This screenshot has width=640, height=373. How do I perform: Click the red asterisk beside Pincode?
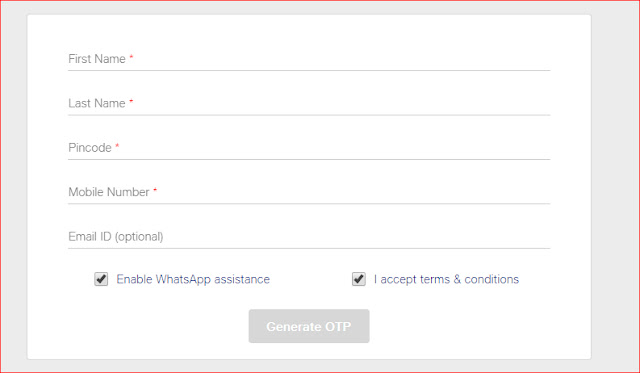(x=117, y=145)
